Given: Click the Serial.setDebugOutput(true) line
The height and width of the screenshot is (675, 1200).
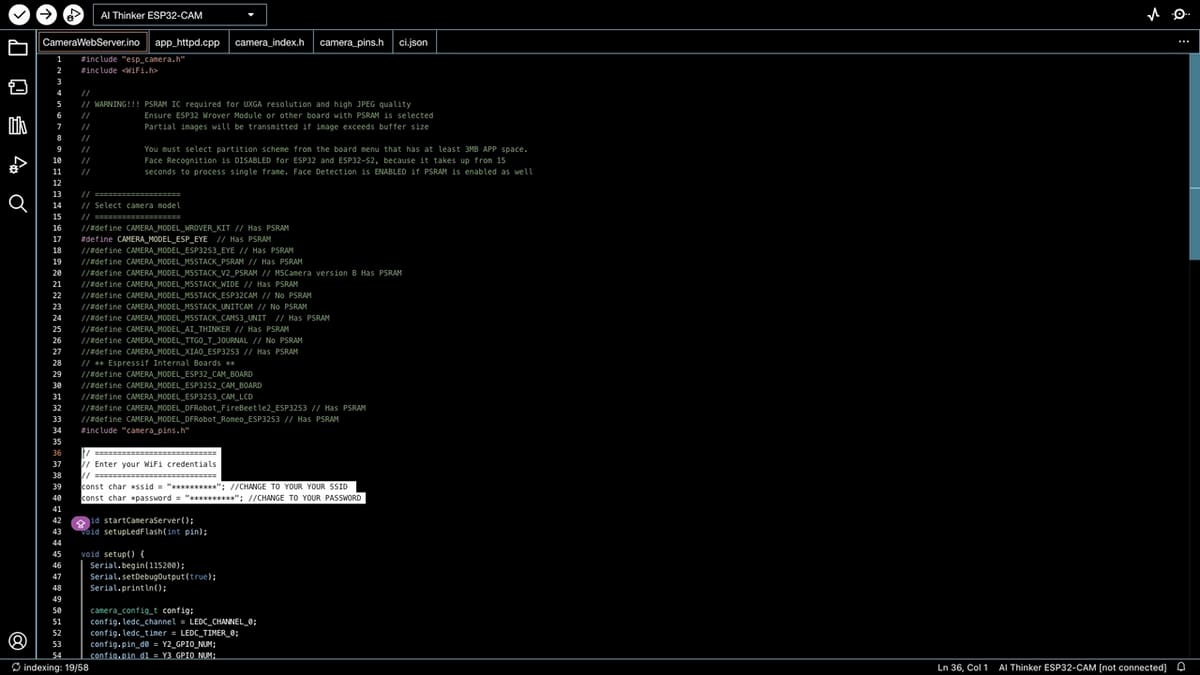Looking at the screenshot, I should [x=153, y=576].
